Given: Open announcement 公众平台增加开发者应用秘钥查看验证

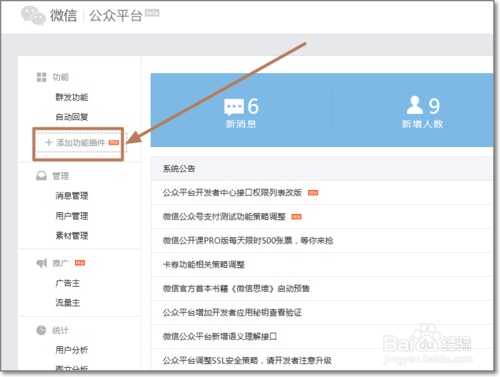Looking at the screenshot, I should (232, 313).
